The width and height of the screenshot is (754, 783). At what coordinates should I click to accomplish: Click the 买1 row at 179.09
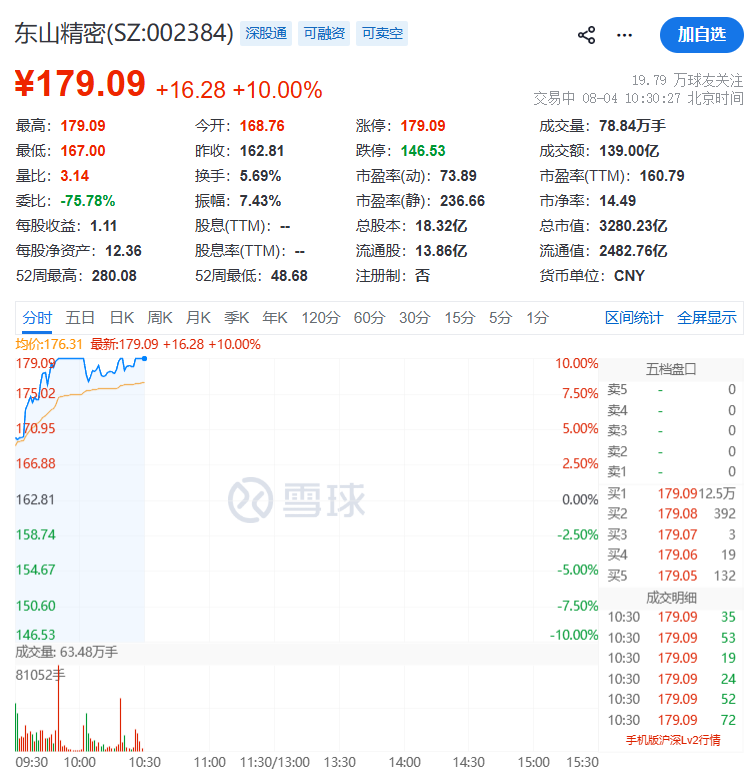pyautogui.click(x=671, y=493)
